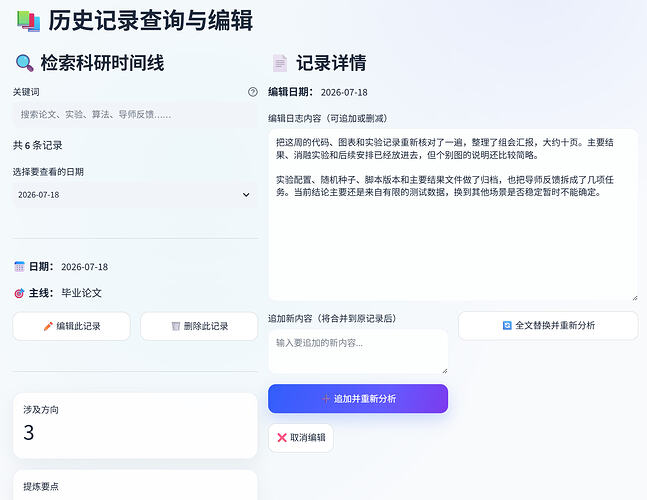Click the resize handle of the log text area

(635, 297)
